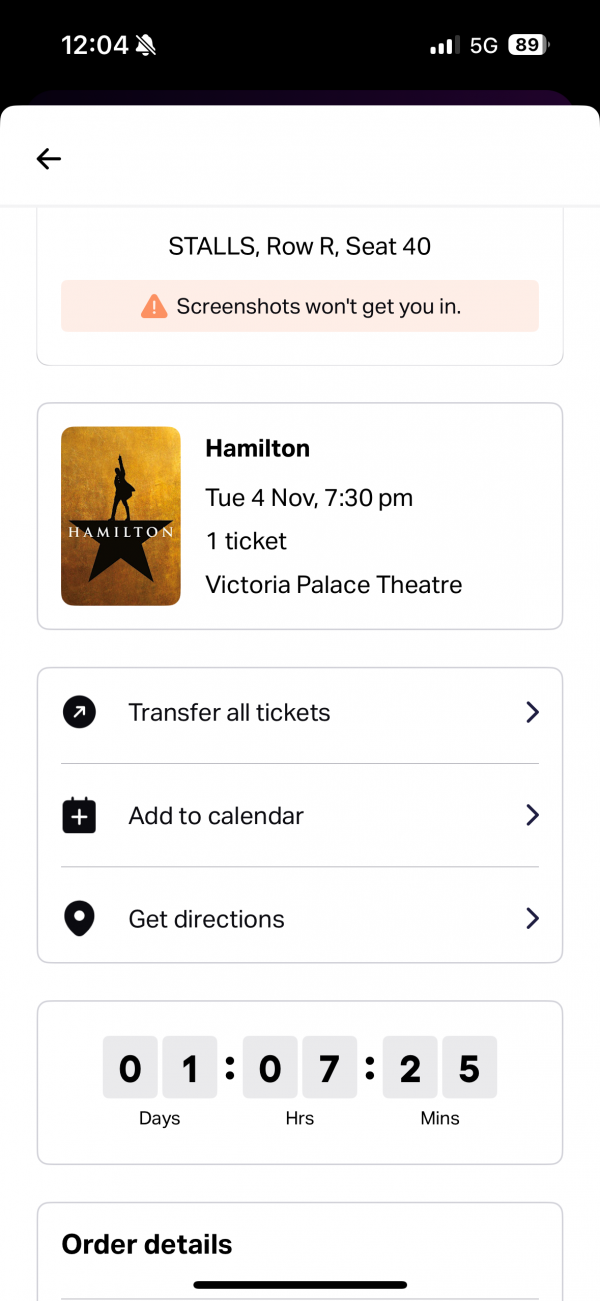Tap the cellular signal bars icon

click(x=443, y=45)
